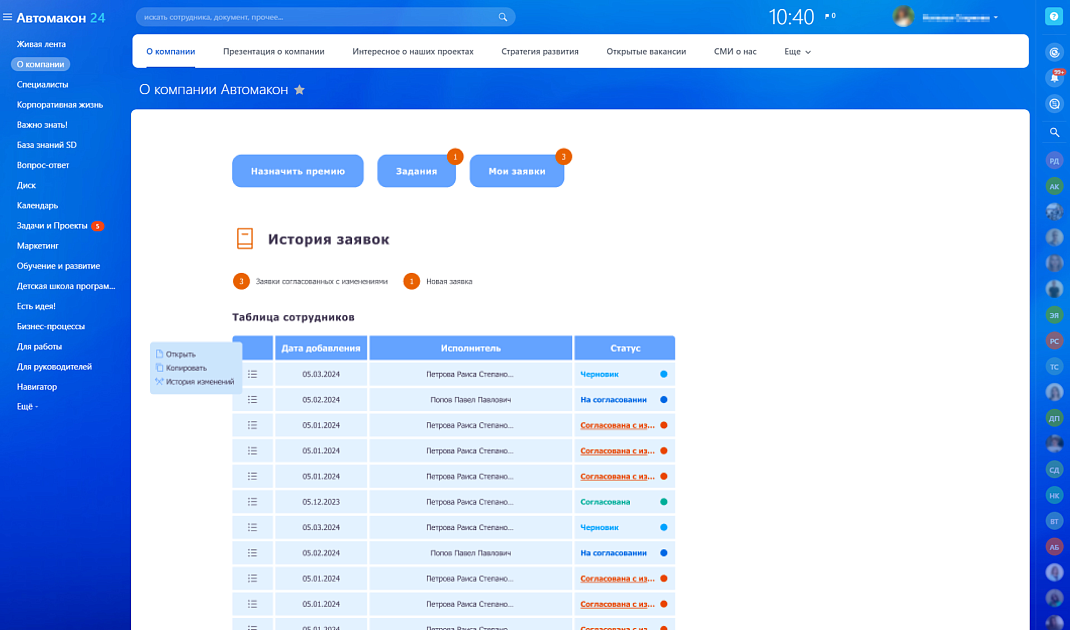The width and height of the screenshot is (1070, 630).
Task: Click the magnifier icon in top search bar
Action: tap(503, 17)
